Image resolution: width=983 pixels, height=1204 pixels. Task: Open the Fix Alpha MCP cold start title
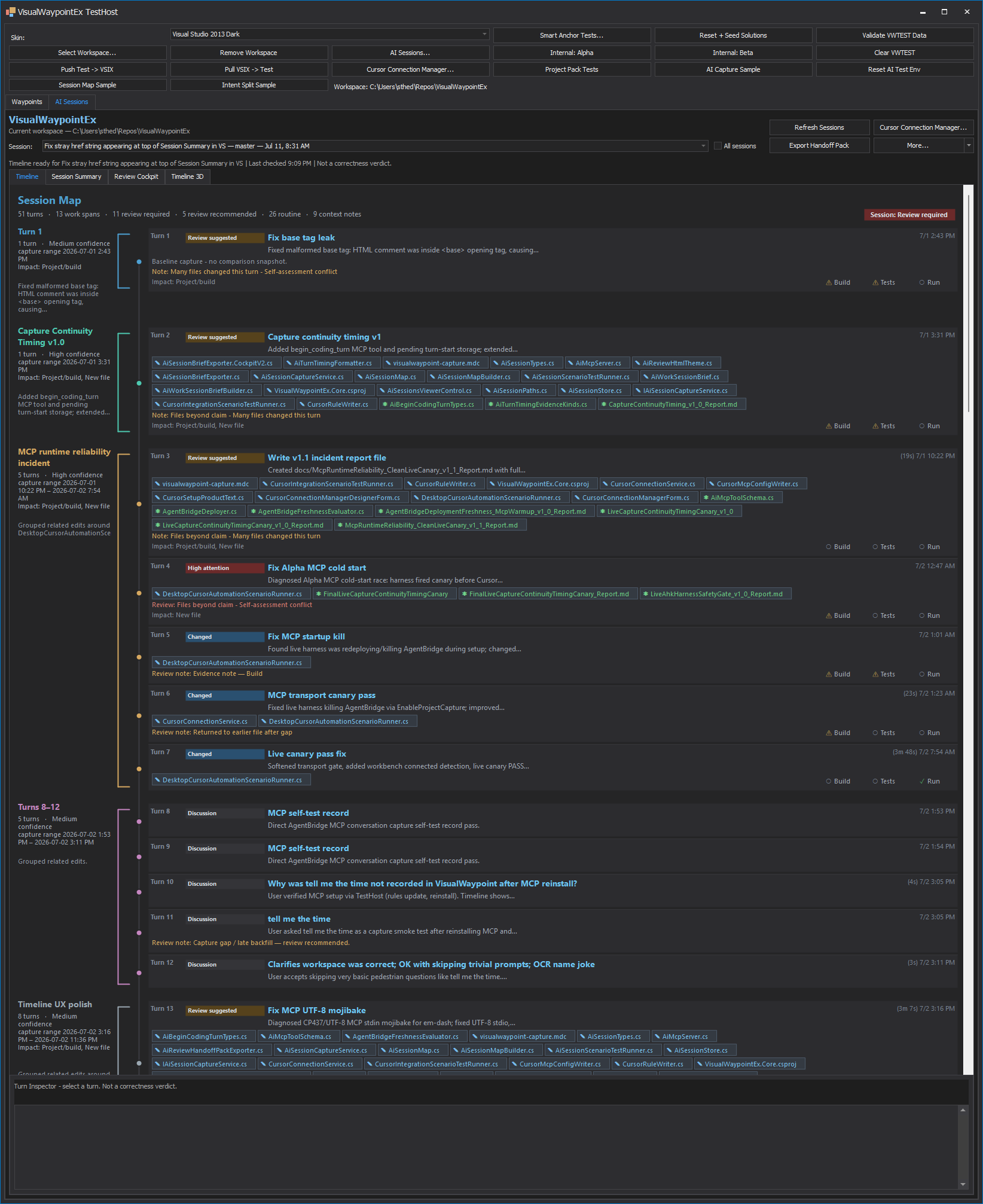coord(317,568)
